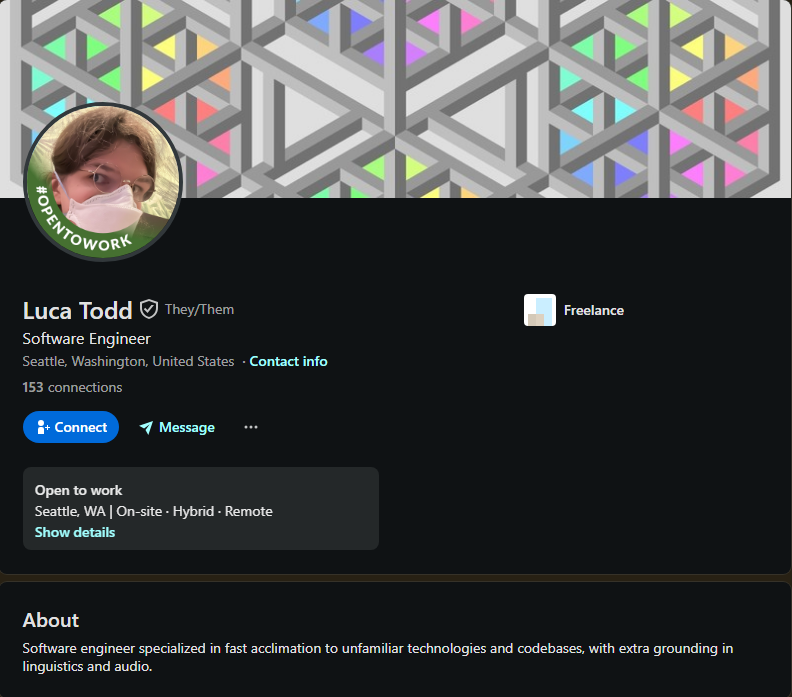Screen dimensions: 792x697
Task: Open the Contact info link
Action: point(288,361)
